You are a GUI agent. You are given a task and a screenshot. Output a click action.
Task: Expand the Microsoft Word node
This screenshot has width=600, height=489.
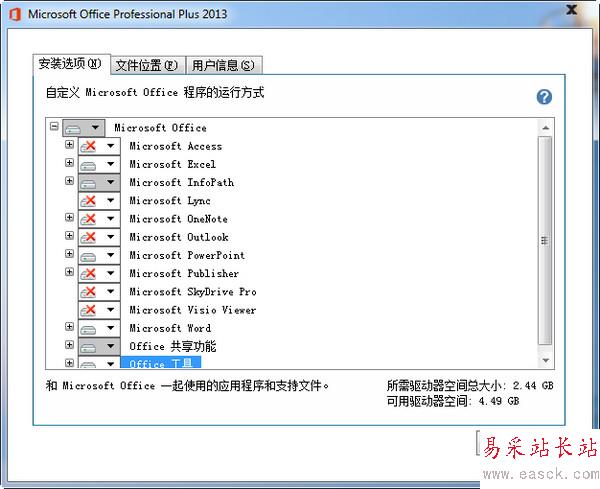[x=69, y=326]
